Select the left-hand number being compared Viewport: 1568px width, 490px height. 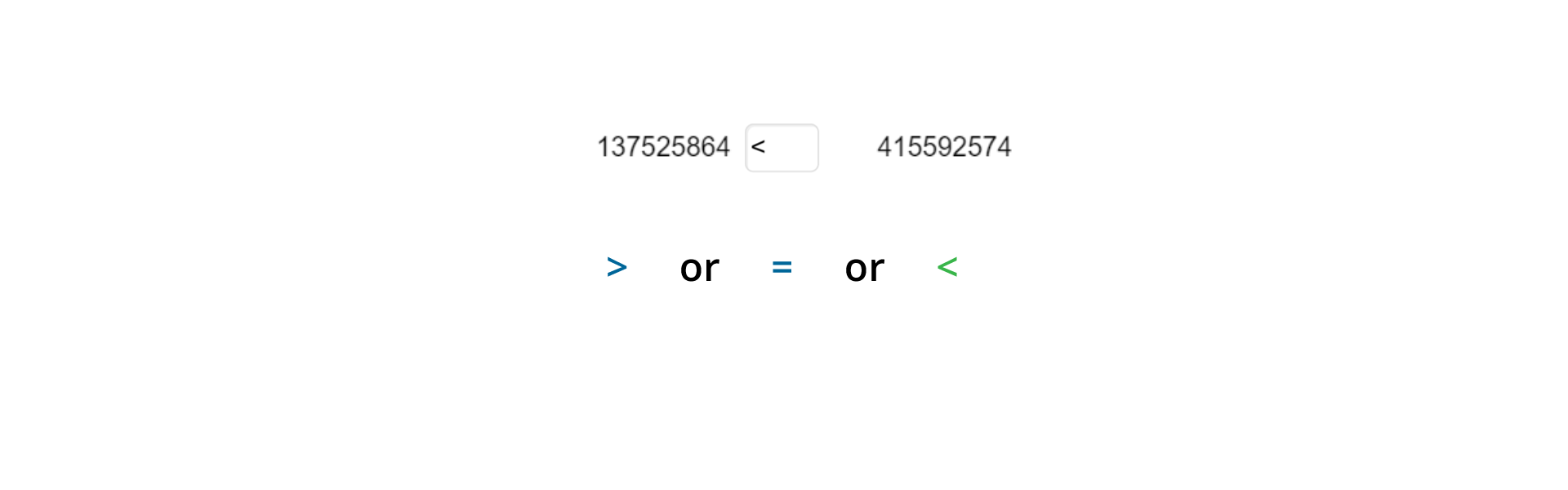point(663,147)
